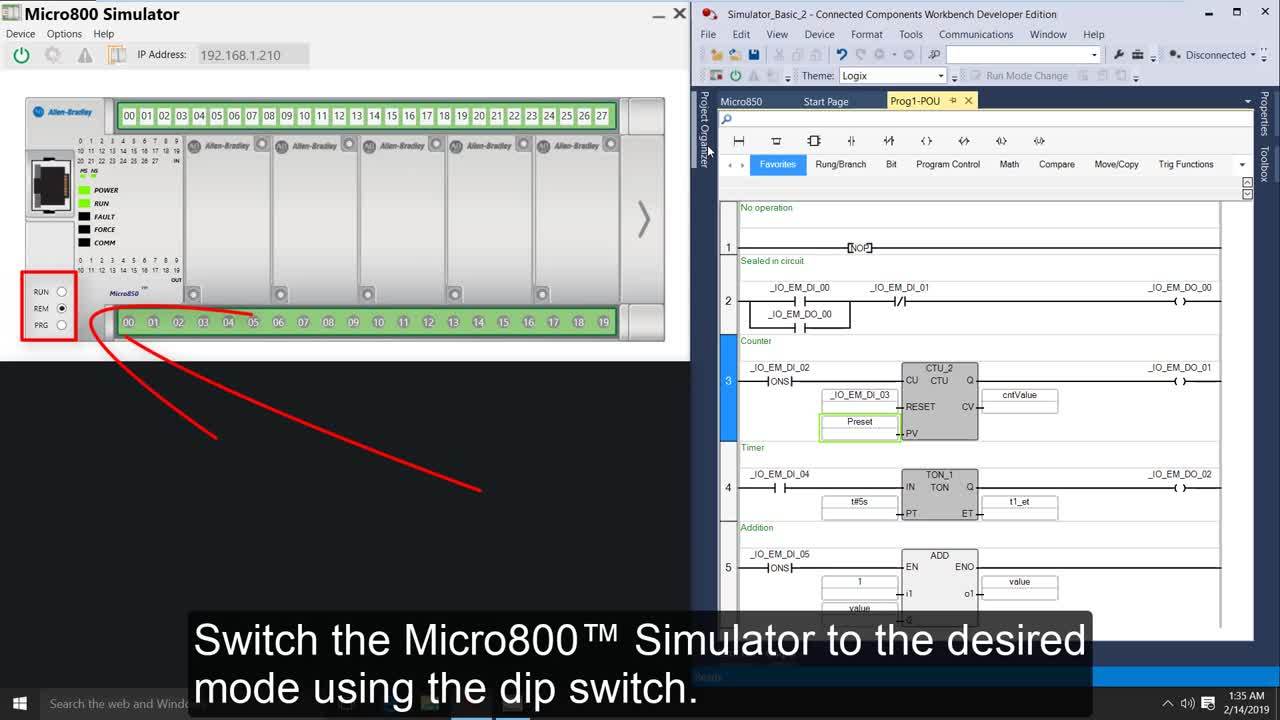The image size is (1280, 720).
Task: Select the Favorites instruction category
Action: (x=778, y=165)
